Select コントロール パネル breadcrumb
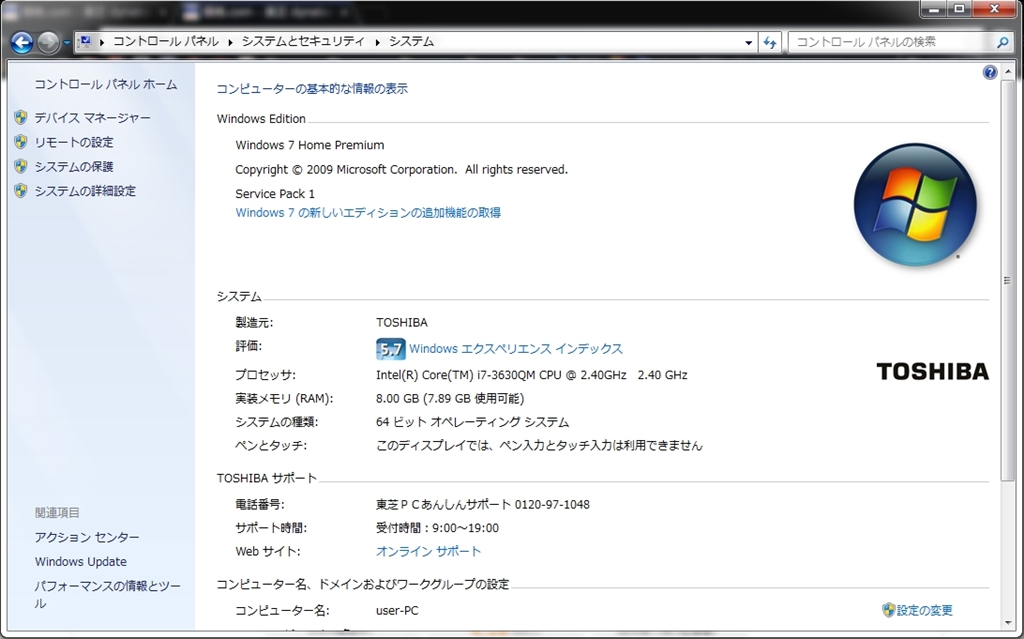Screen dimensions: 1024x639 pos(166,41)
